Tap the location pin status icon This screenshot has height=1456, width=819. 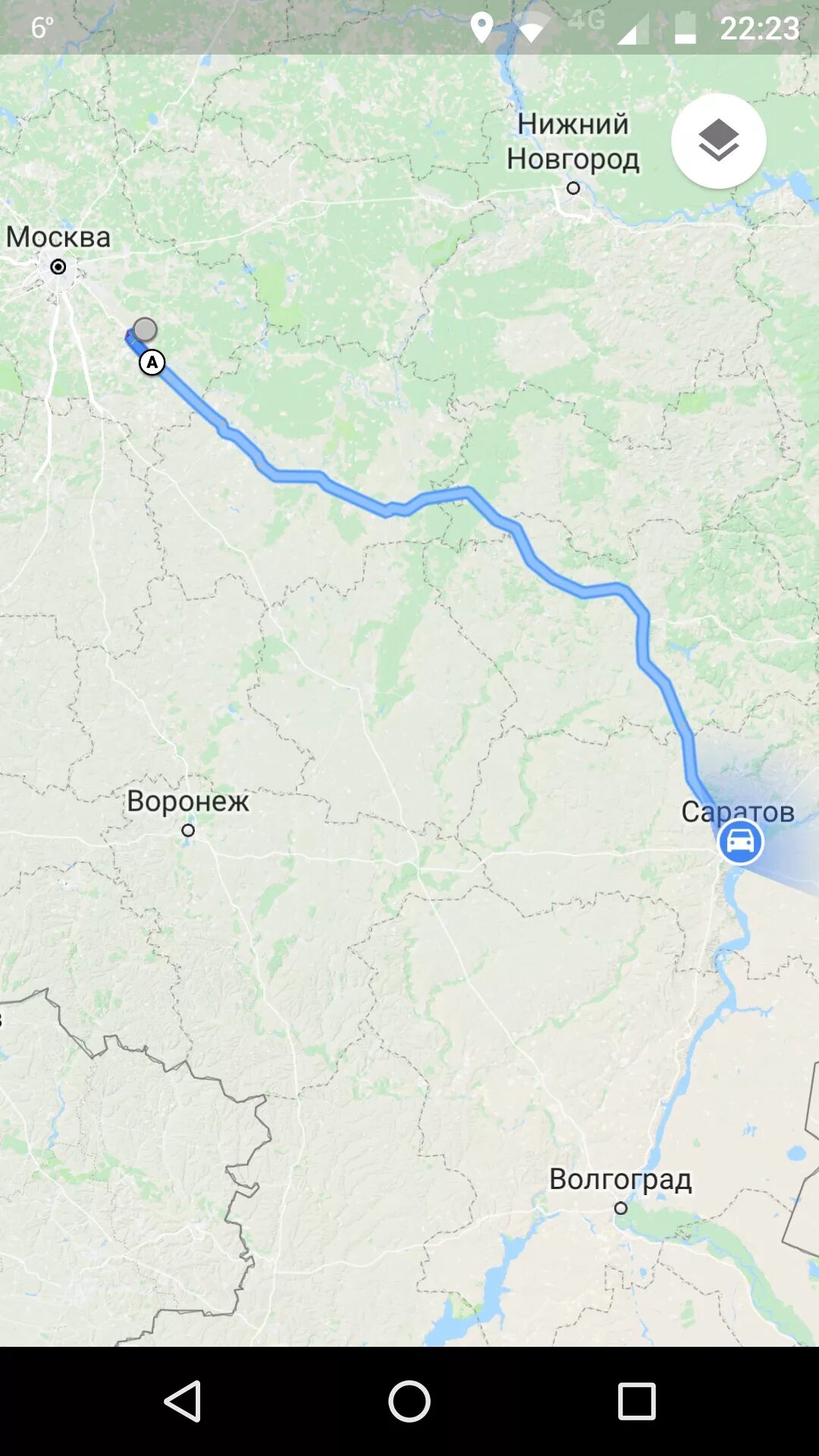[482, 28]
